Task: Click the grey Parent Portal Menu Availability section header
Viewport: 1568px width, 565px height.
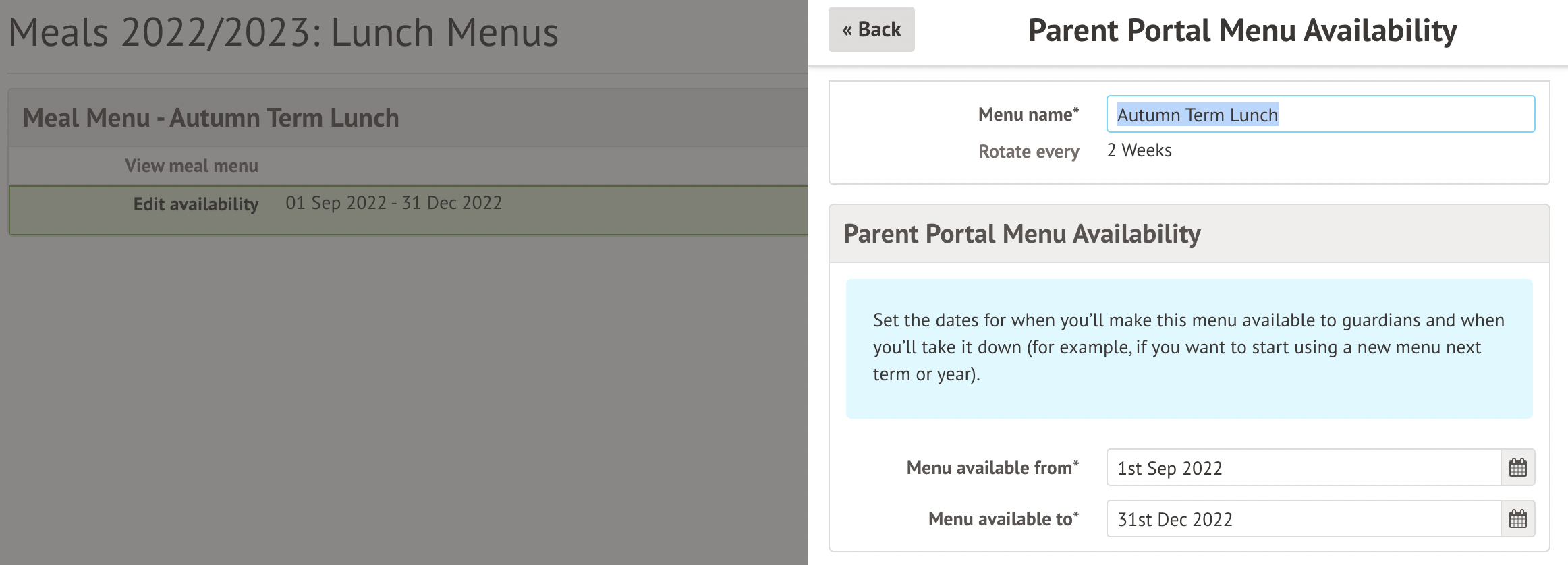Action: (1021, 234)
